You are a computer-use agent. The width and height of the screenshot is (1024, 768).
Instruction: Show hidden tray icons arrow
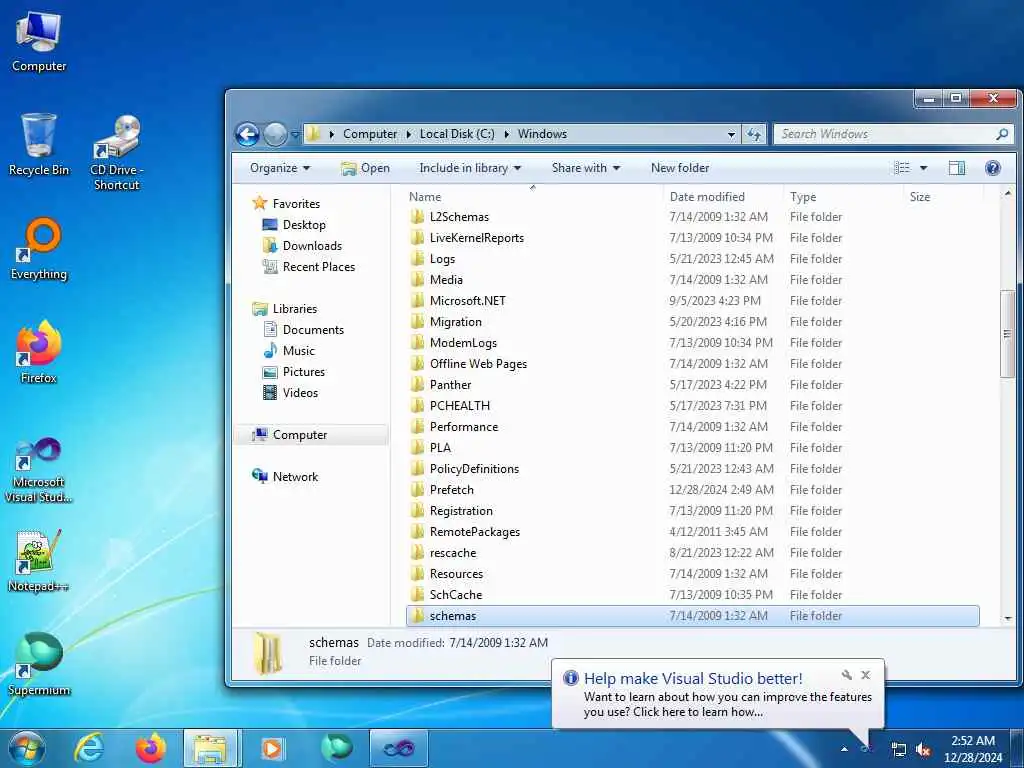pos(844,749)
